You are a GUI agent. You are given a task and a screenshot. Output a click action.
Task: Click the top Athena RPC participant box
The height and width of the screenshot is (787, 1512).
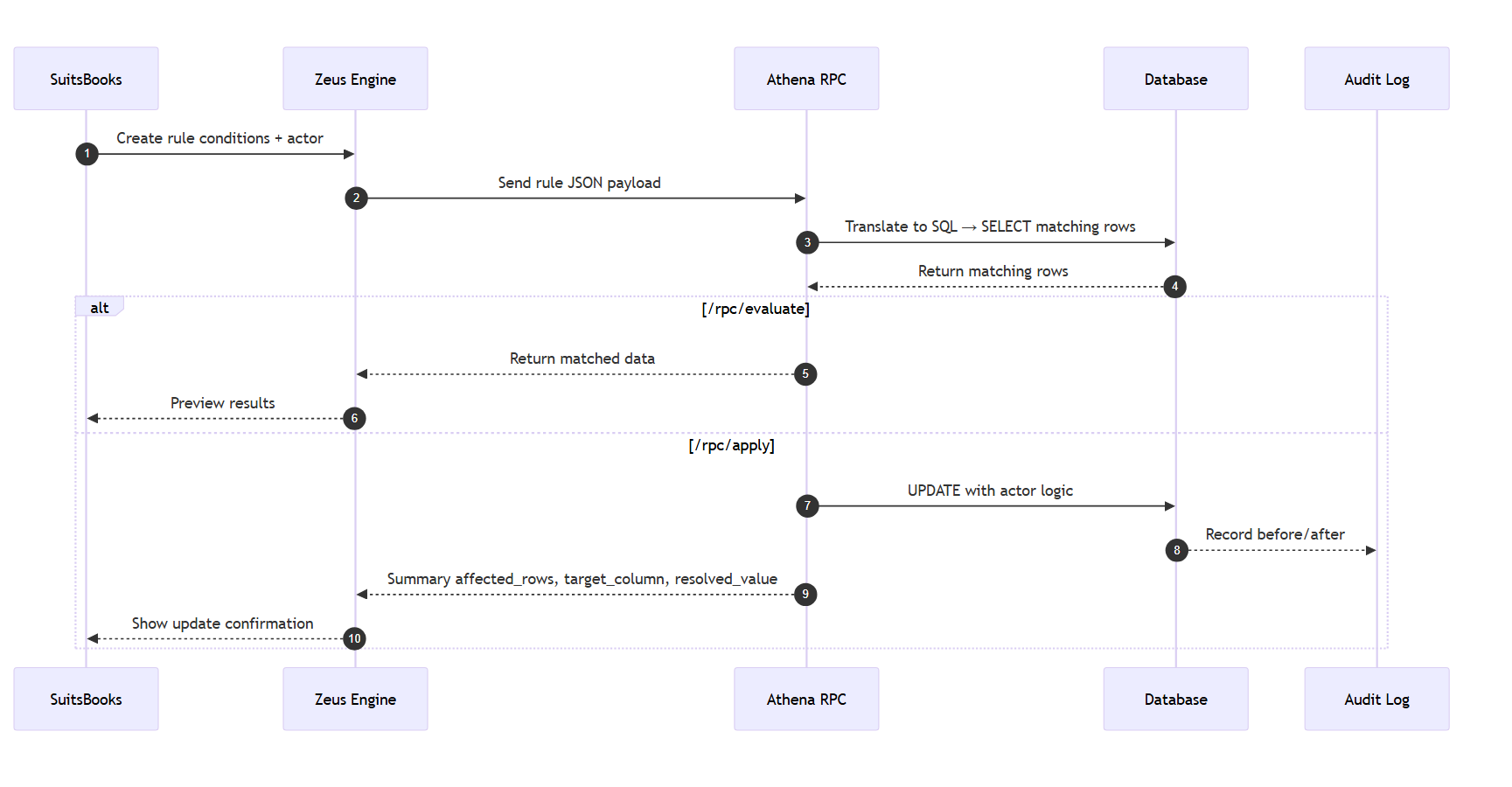pos(806,79)
